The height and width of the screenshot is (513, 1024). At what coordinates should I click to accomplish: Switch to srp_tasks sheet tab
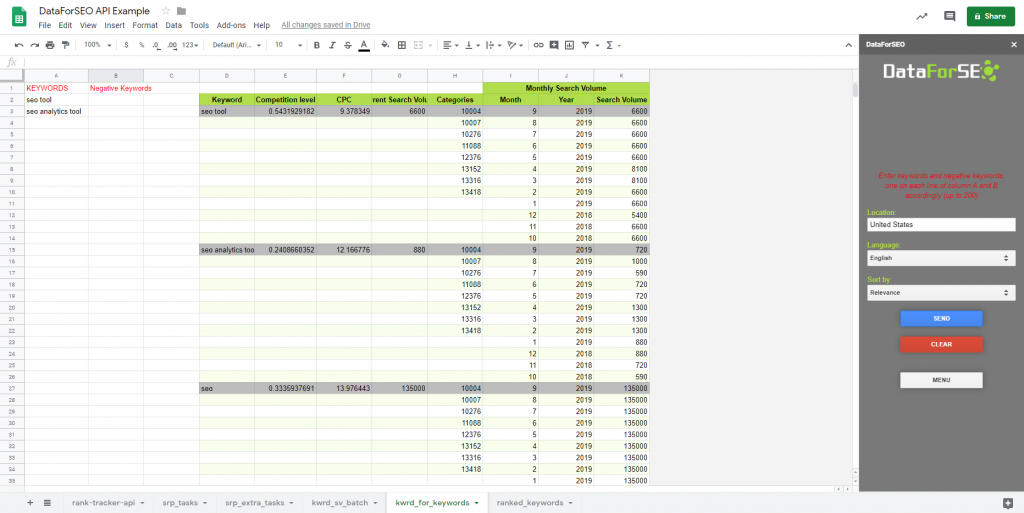coord(185,503)
